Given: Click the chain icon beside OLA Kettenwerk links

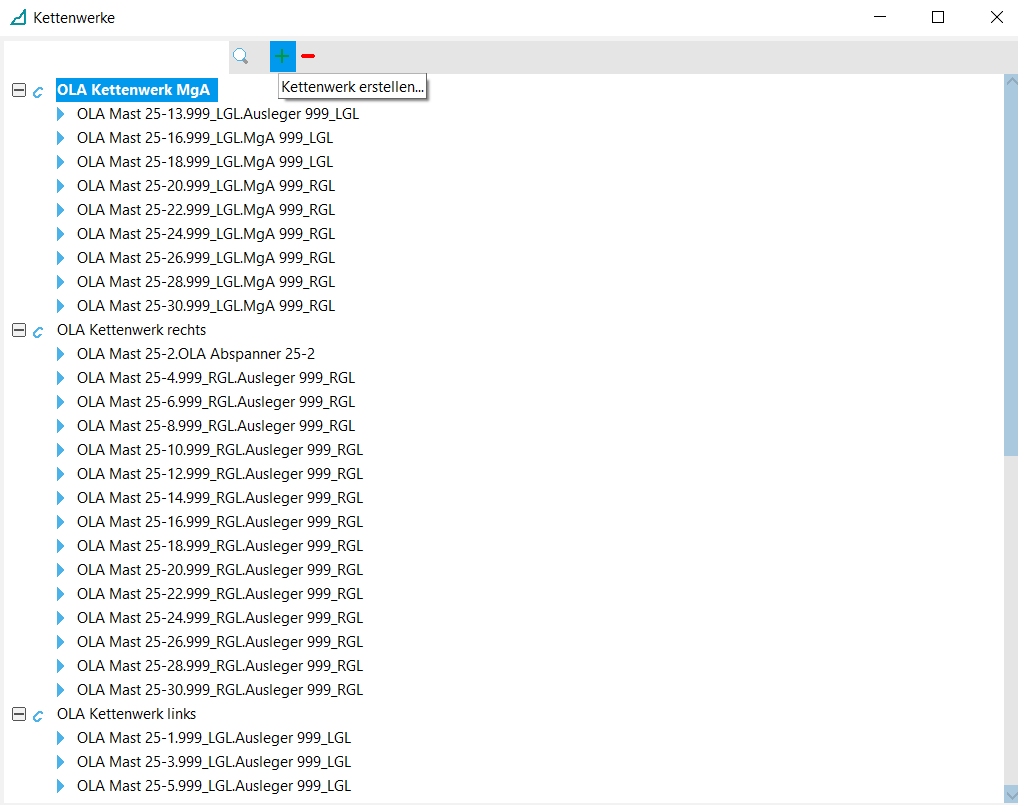Looking at the screenshot, I should (39, 715).
